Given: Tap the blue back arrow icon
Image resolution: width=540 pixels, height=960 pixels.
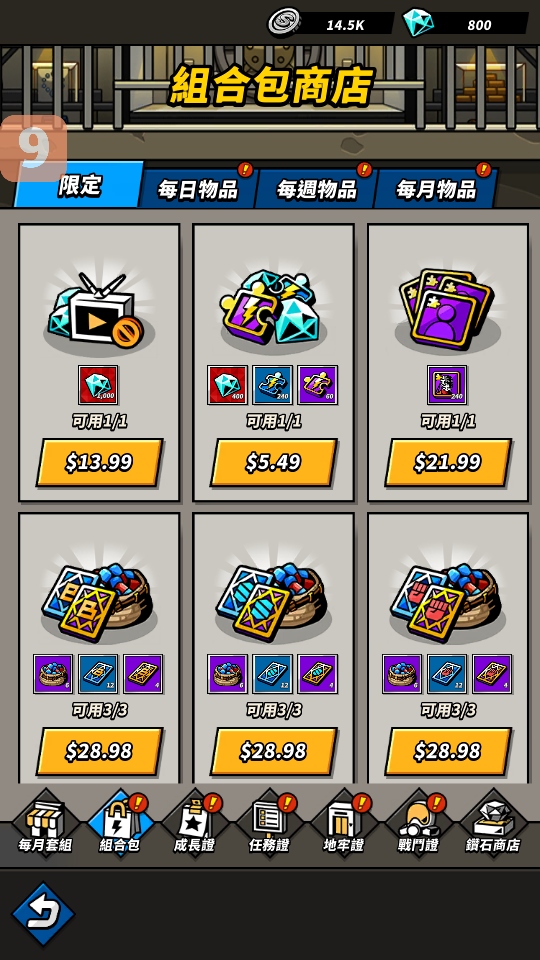Looking at the screenshot, I should coord(43,914).
